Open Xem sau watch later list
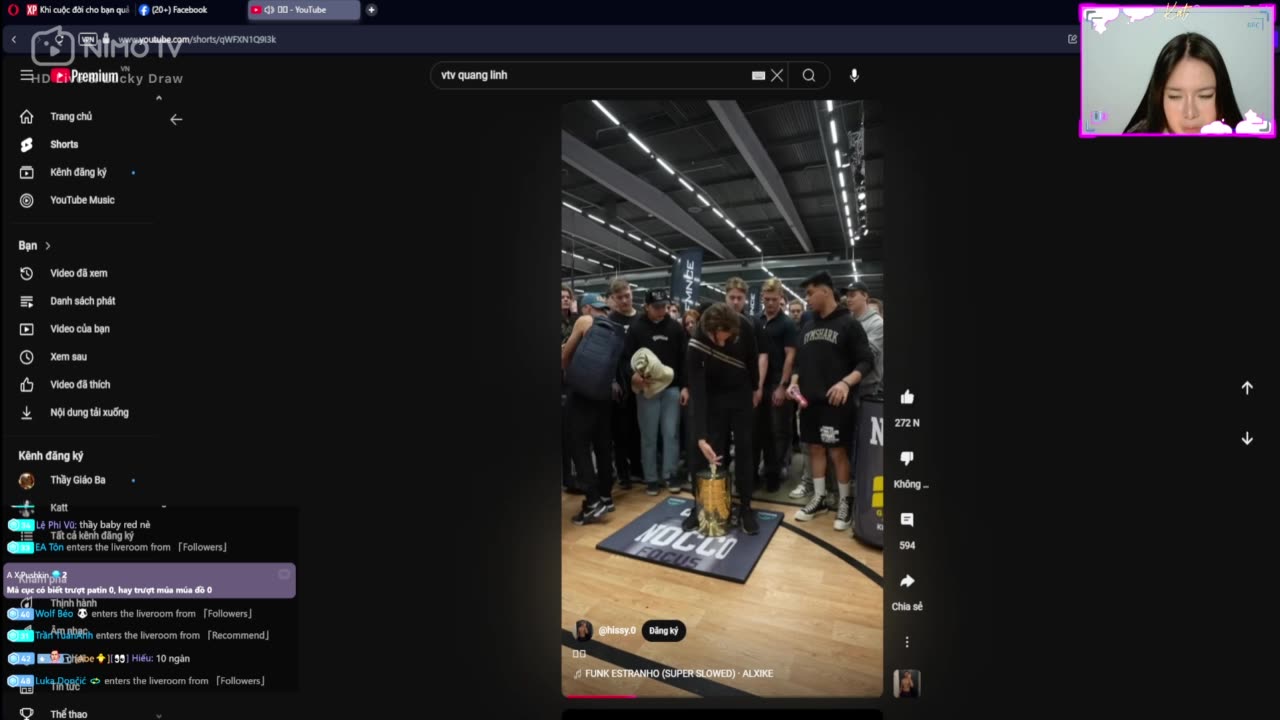1280x720 pixels. pos(68,357)
